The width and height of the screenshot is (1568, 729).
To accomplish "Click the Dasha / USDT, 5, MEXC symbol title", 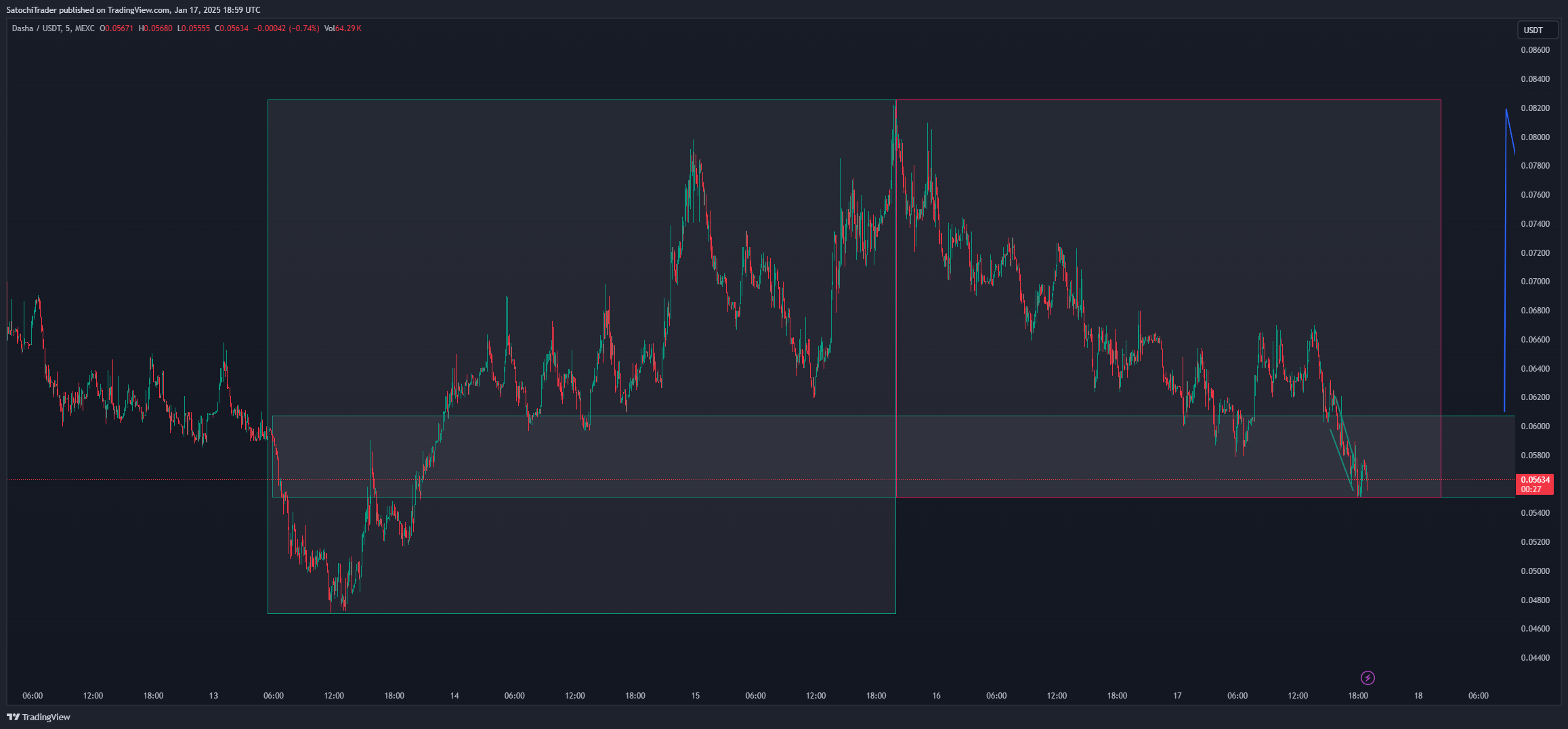I will (x=53, y=28).
